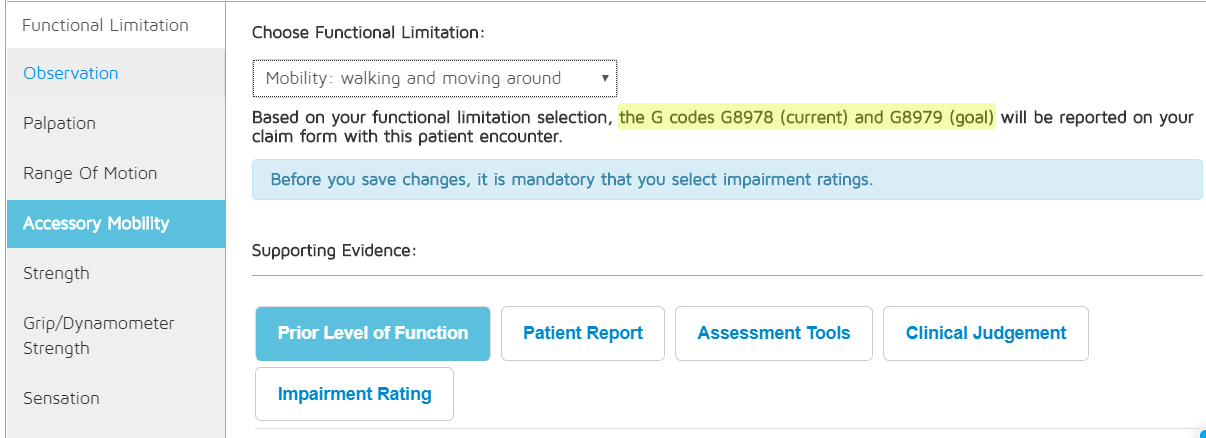
Task: Select the Prior Level of Function button
Action: point(373,333)
